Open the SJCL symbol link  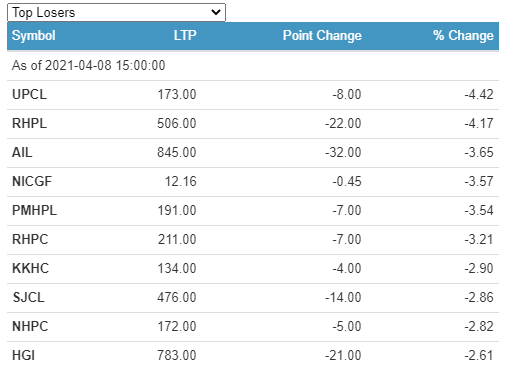pyautogui.click(x=28, y=298)
